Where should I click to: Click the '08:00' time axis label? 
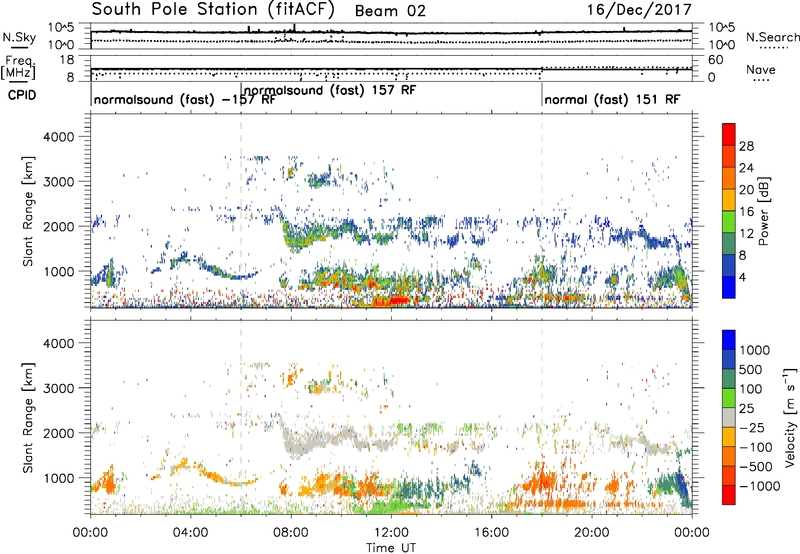pos(291,533)
